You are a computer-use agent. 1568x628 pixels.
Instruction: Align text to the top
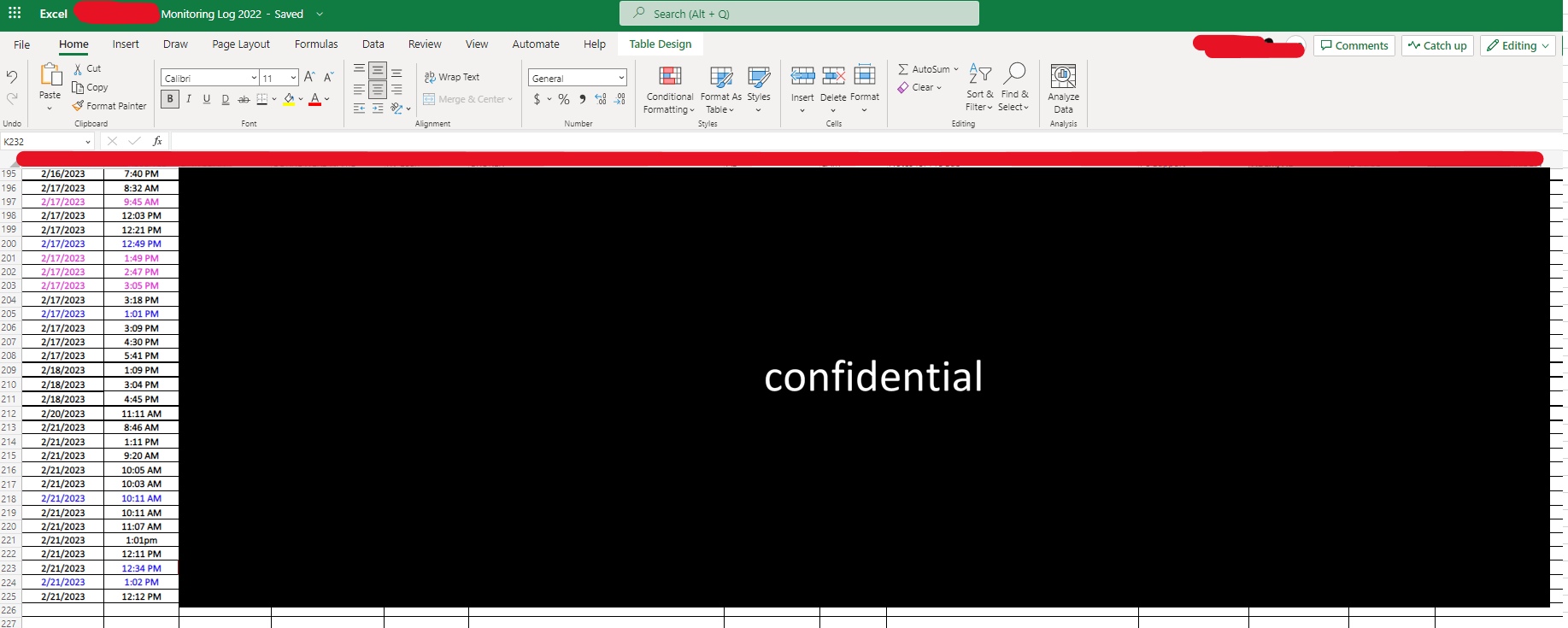(x=359, y=69)
